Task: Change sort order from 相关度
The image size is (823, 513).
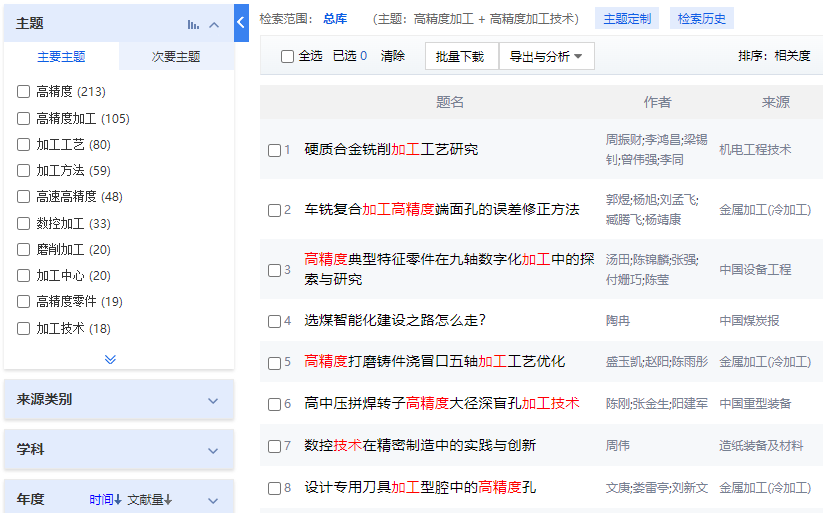Action: 793,56
